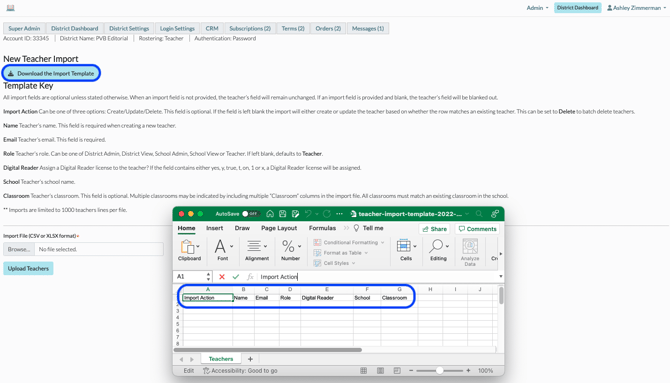Click the Name Box stepper arrows

click(209, 277)
